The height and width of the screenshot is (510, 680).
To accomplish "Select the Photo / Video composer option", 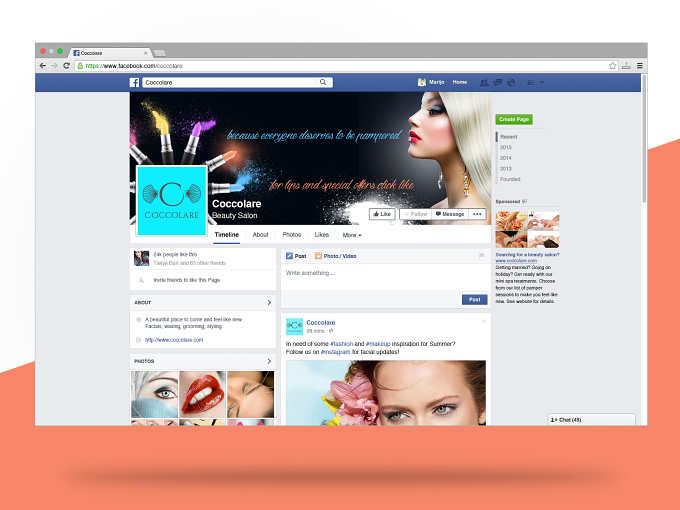I will click(335, 256).
